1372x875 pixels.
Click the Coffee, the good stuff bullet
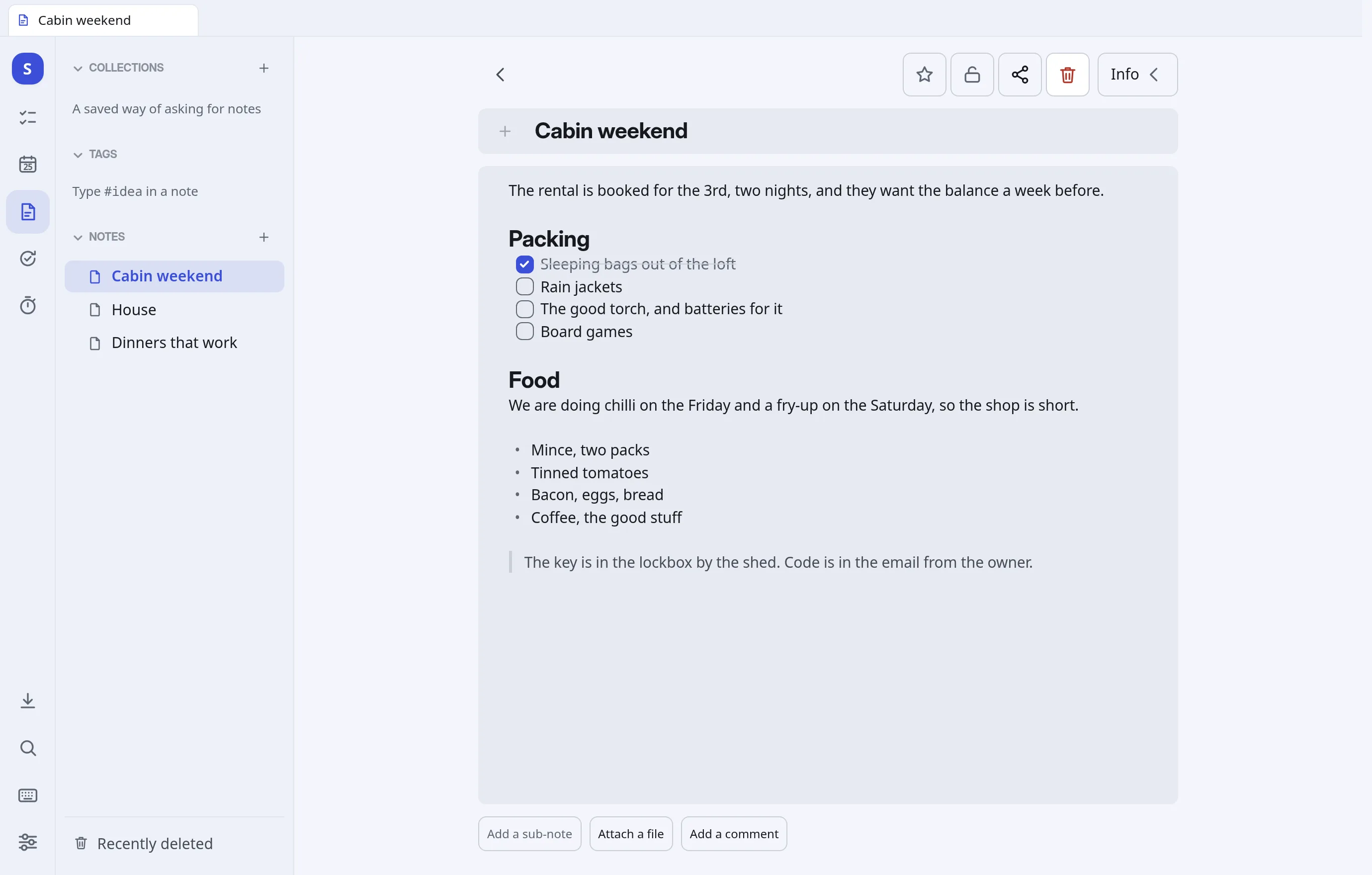606,517
